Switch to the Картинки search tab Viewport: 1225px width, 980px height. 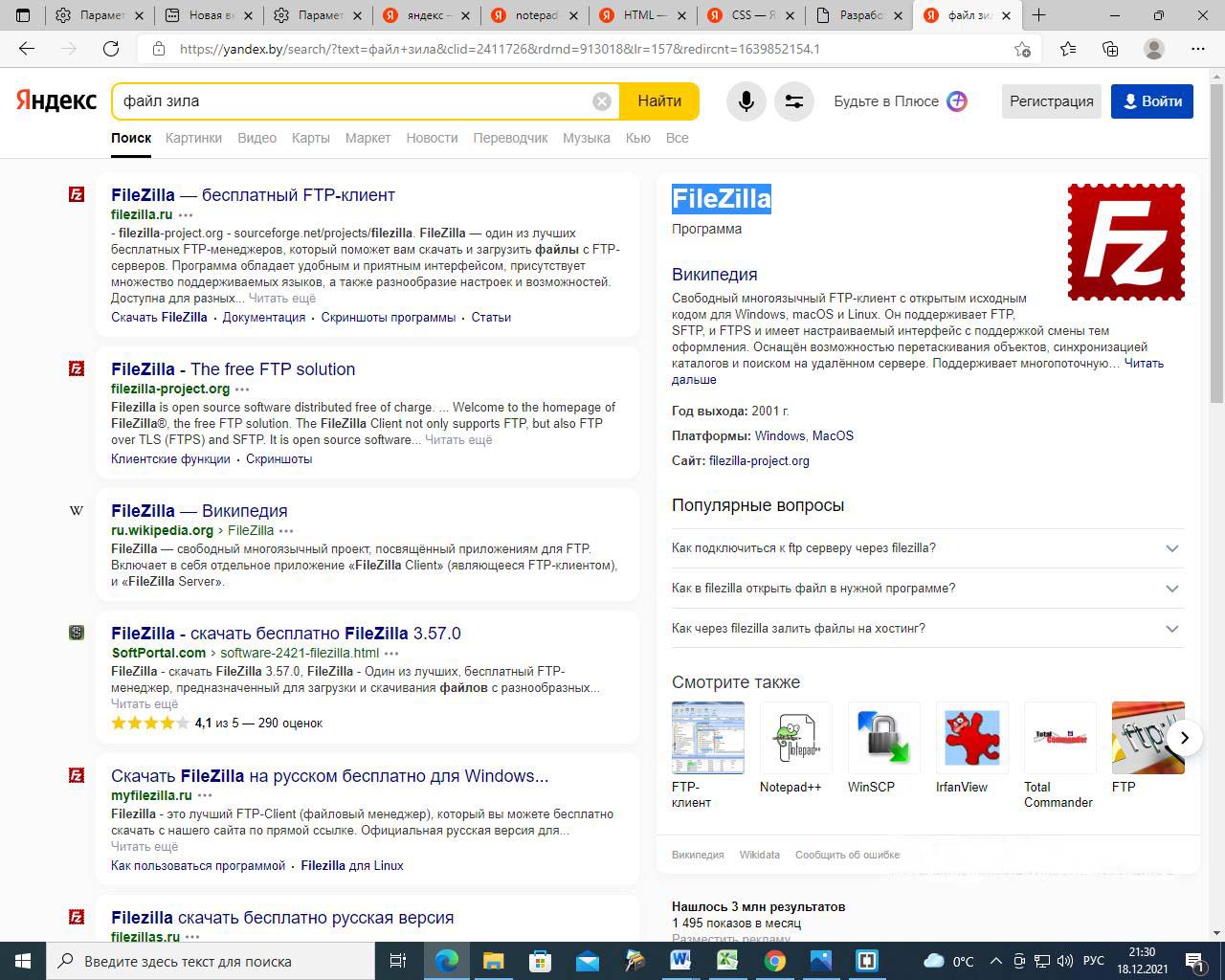(193, 138)
